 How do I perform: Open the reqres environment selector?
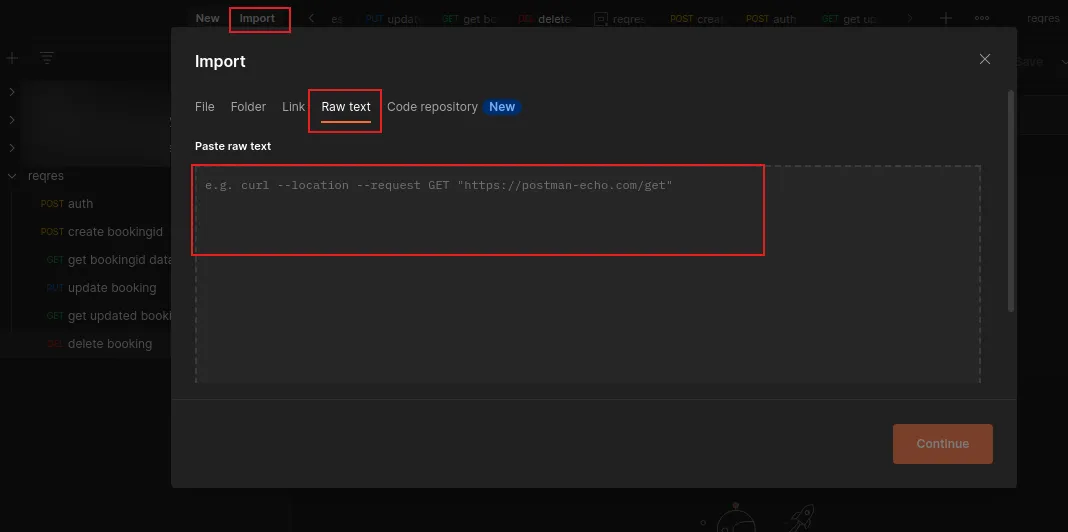tap(1043, 18)
